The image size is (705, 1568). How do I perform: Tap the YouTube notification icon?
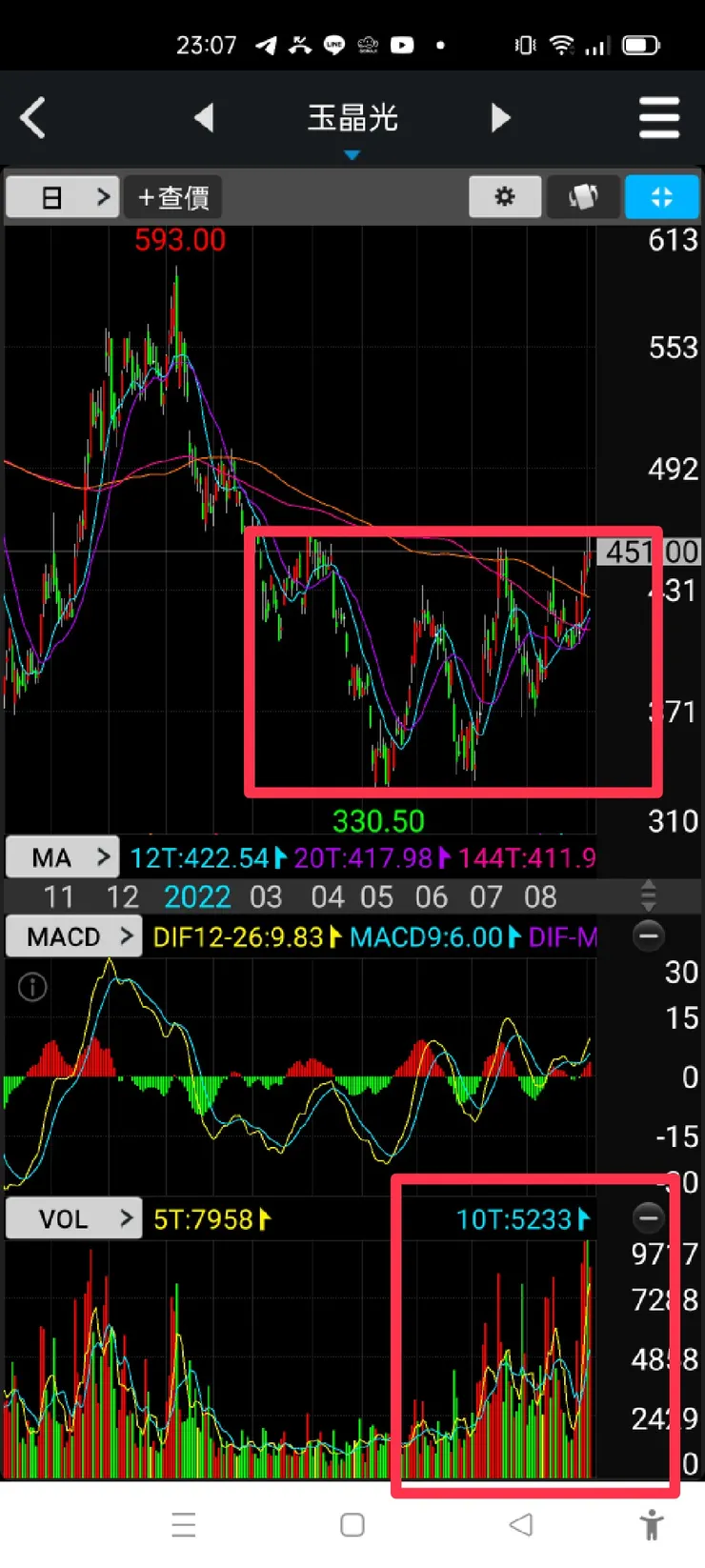pos(402,45)
